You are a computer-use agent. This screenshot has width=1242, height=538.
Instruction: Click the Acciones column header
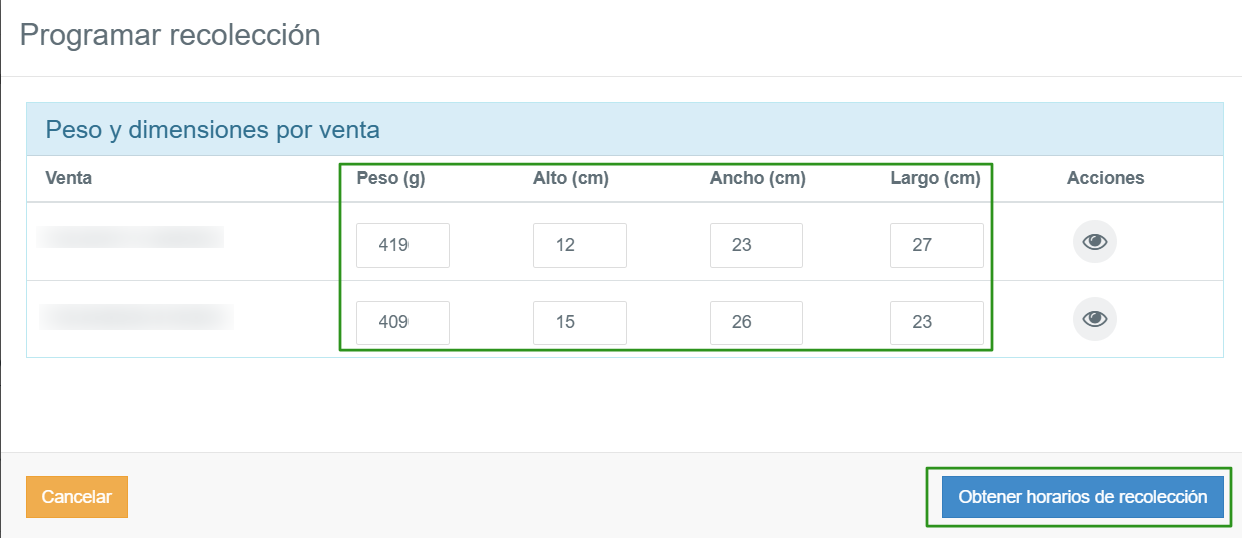(1106, 178)
